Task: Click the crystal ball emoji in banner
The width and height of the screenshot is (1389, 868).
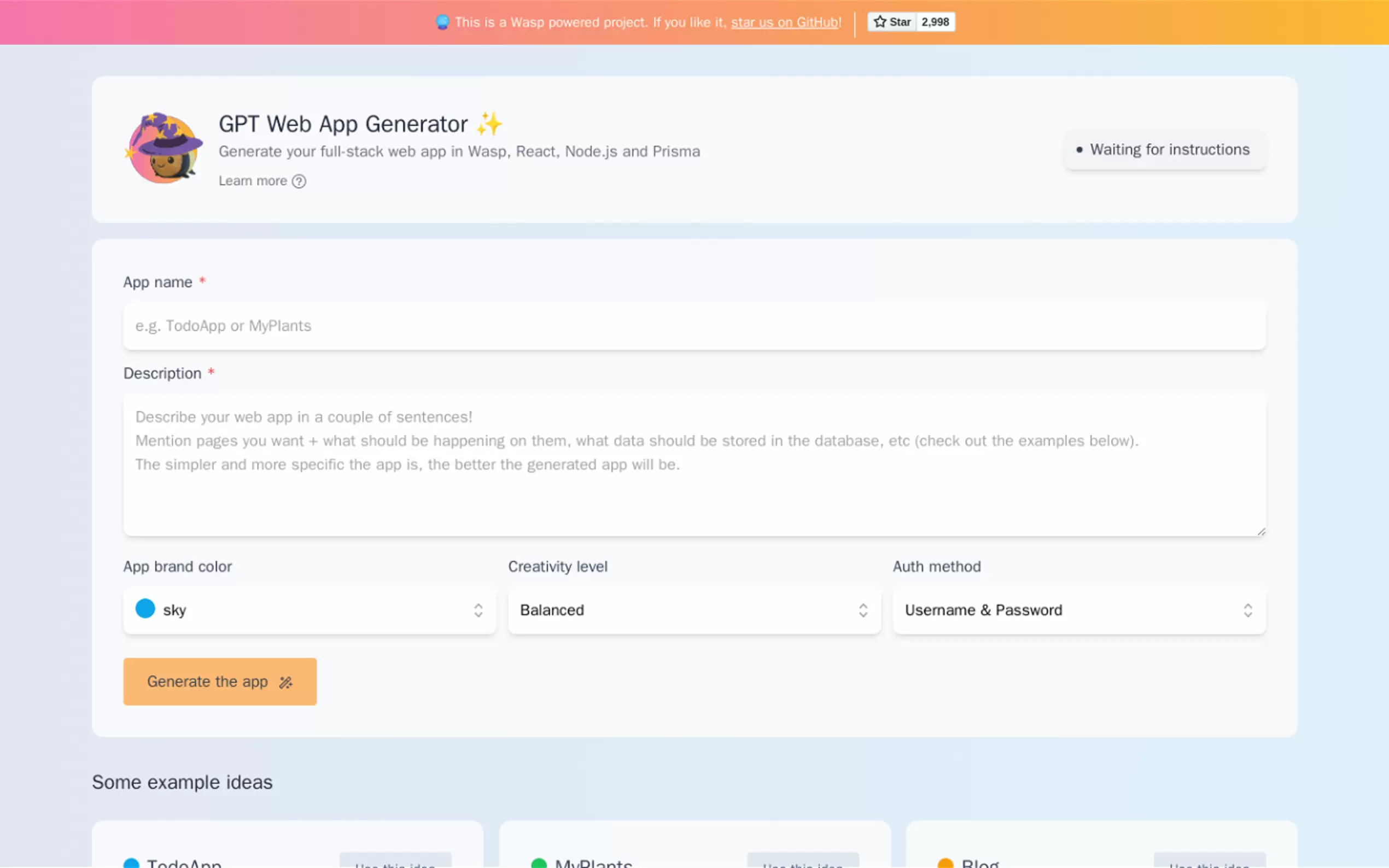Action: click(x=442, y=22)
